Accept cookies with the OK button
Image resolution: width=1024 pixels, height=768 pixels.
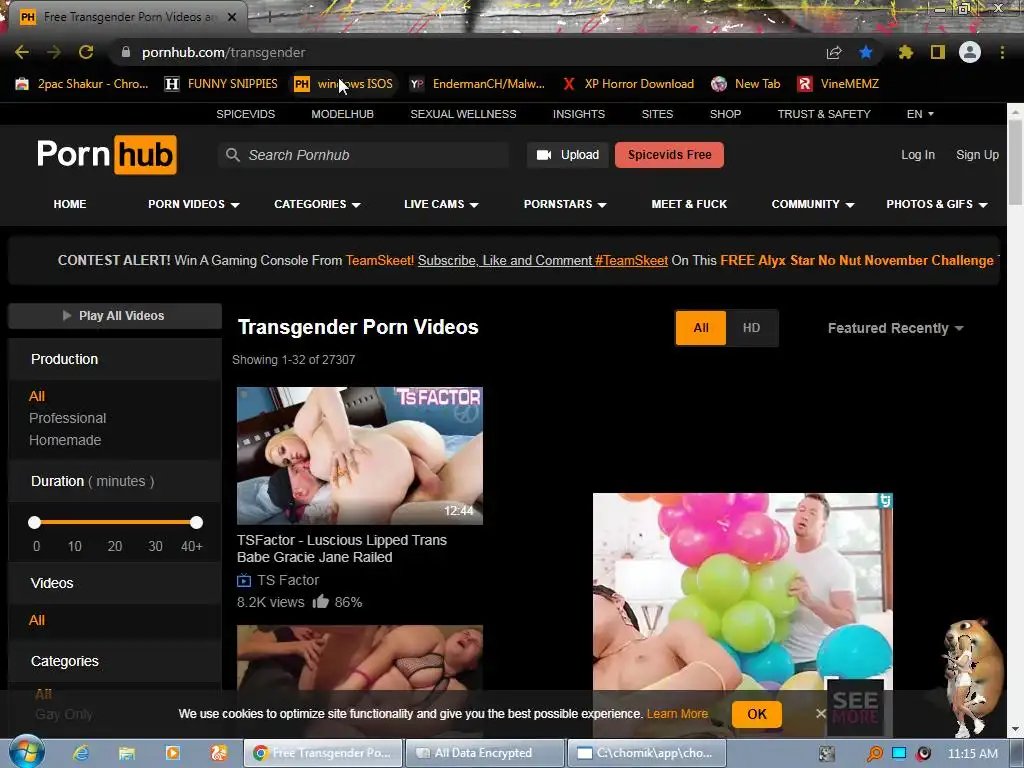click(x=757, y=714)
